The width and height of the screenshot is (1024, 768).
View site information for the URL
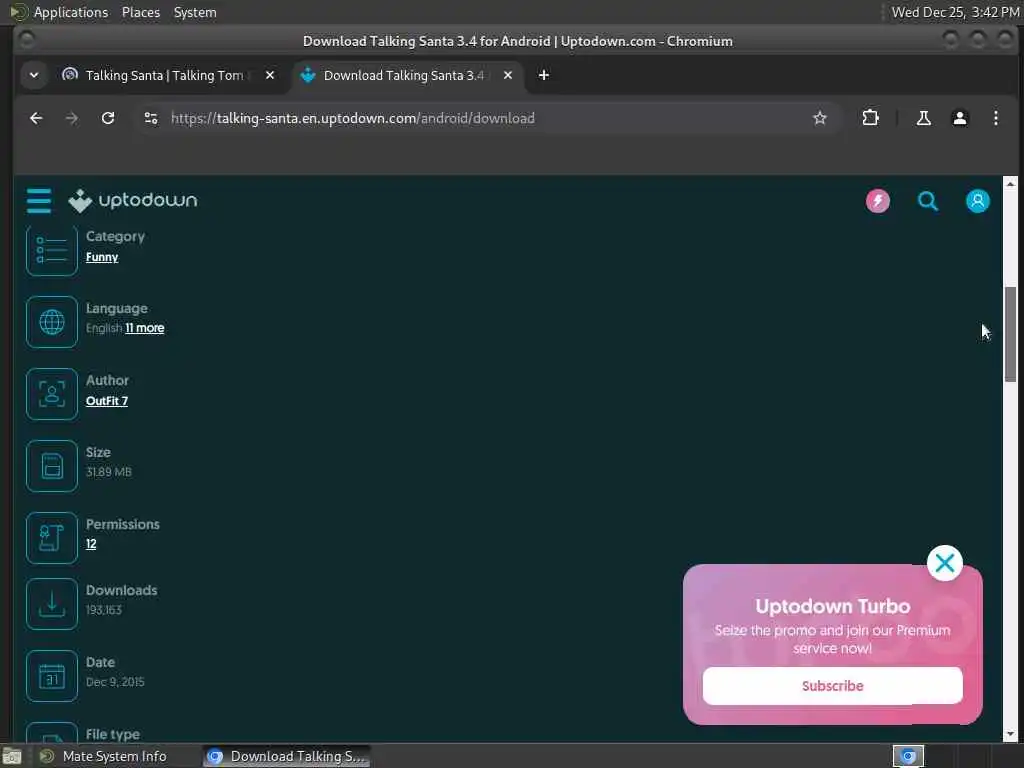point(151,118)
